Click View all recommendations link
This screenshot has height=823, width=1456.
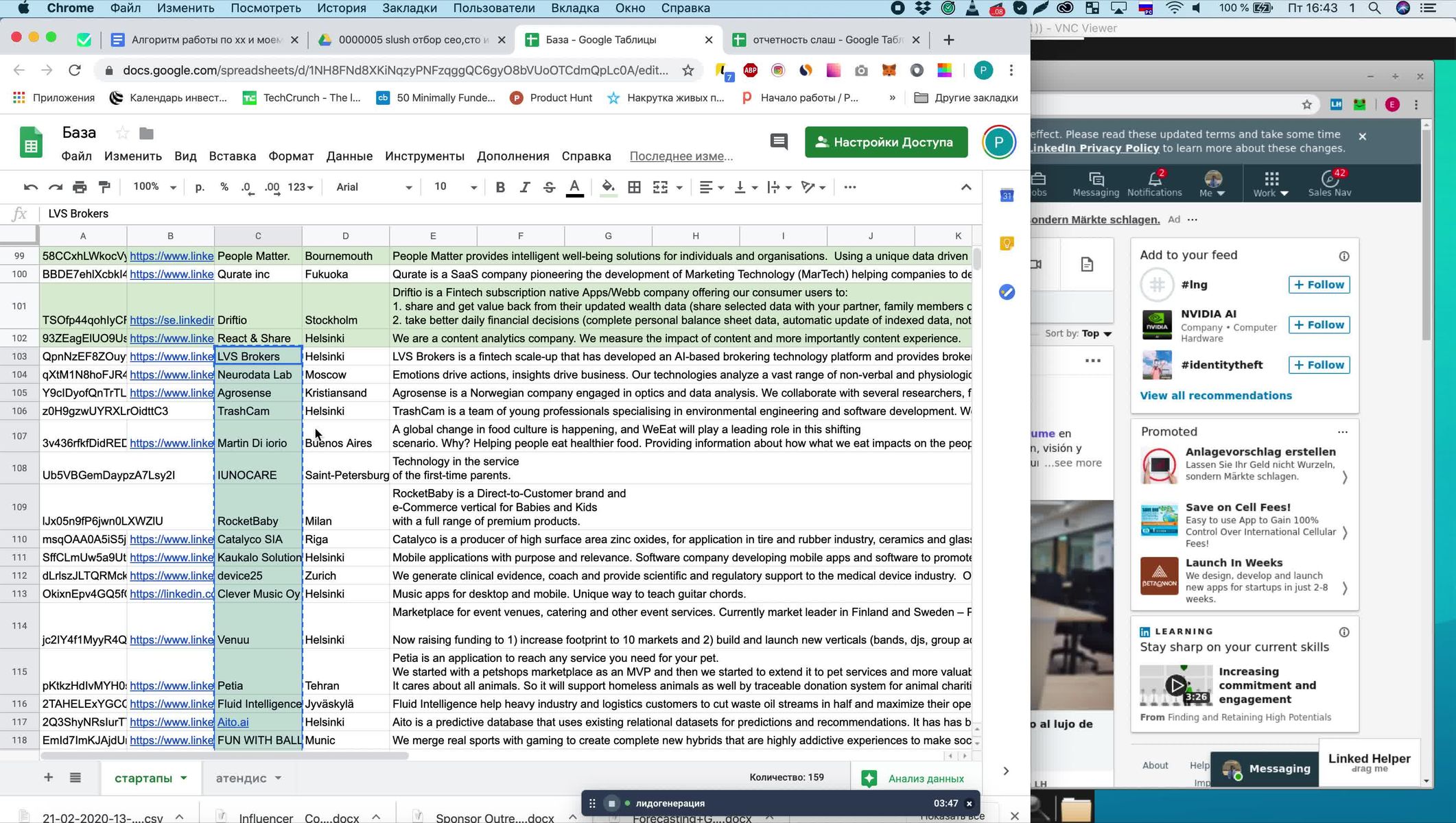tap(1215, 396)
